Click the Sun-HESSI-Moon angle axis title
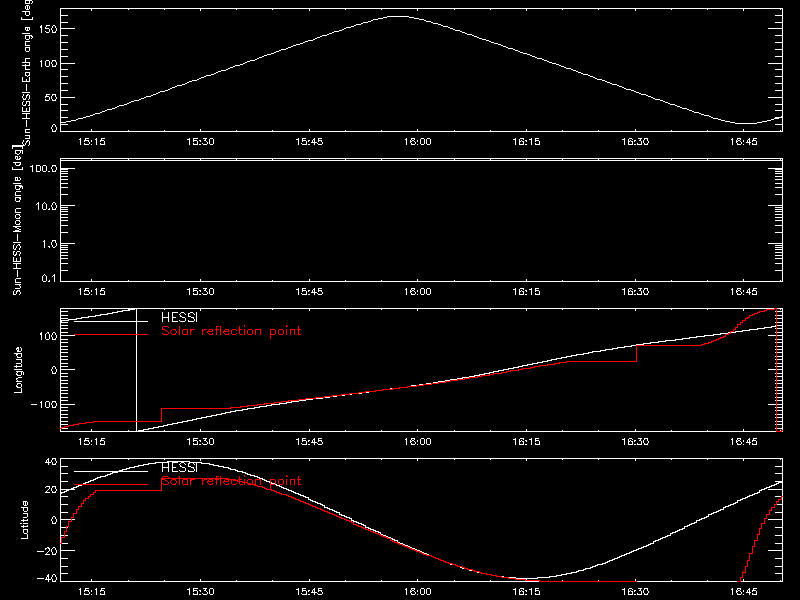The width and height of the screenshot is (800, 600). (17, 220)
